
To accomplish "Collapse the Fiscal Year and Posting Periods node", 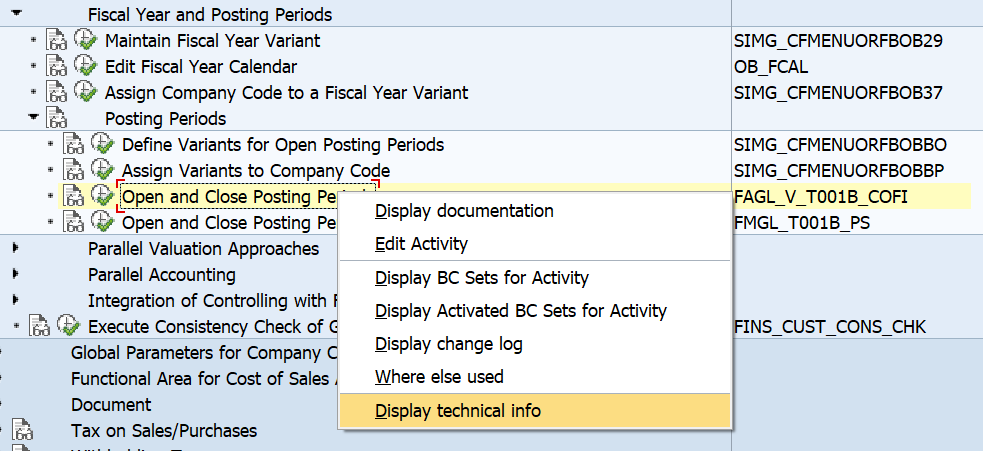I will 17,14.
